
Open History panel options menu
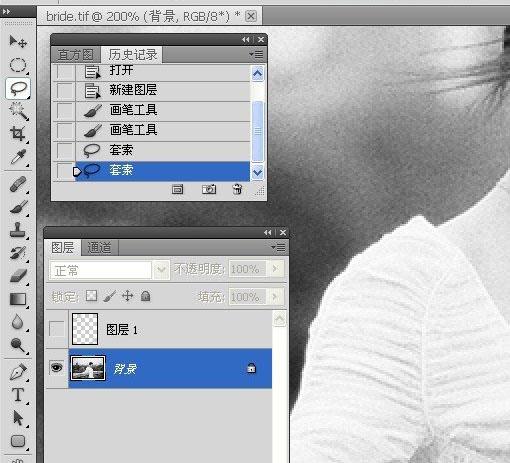pyautogui.click(x=256, y=54)
